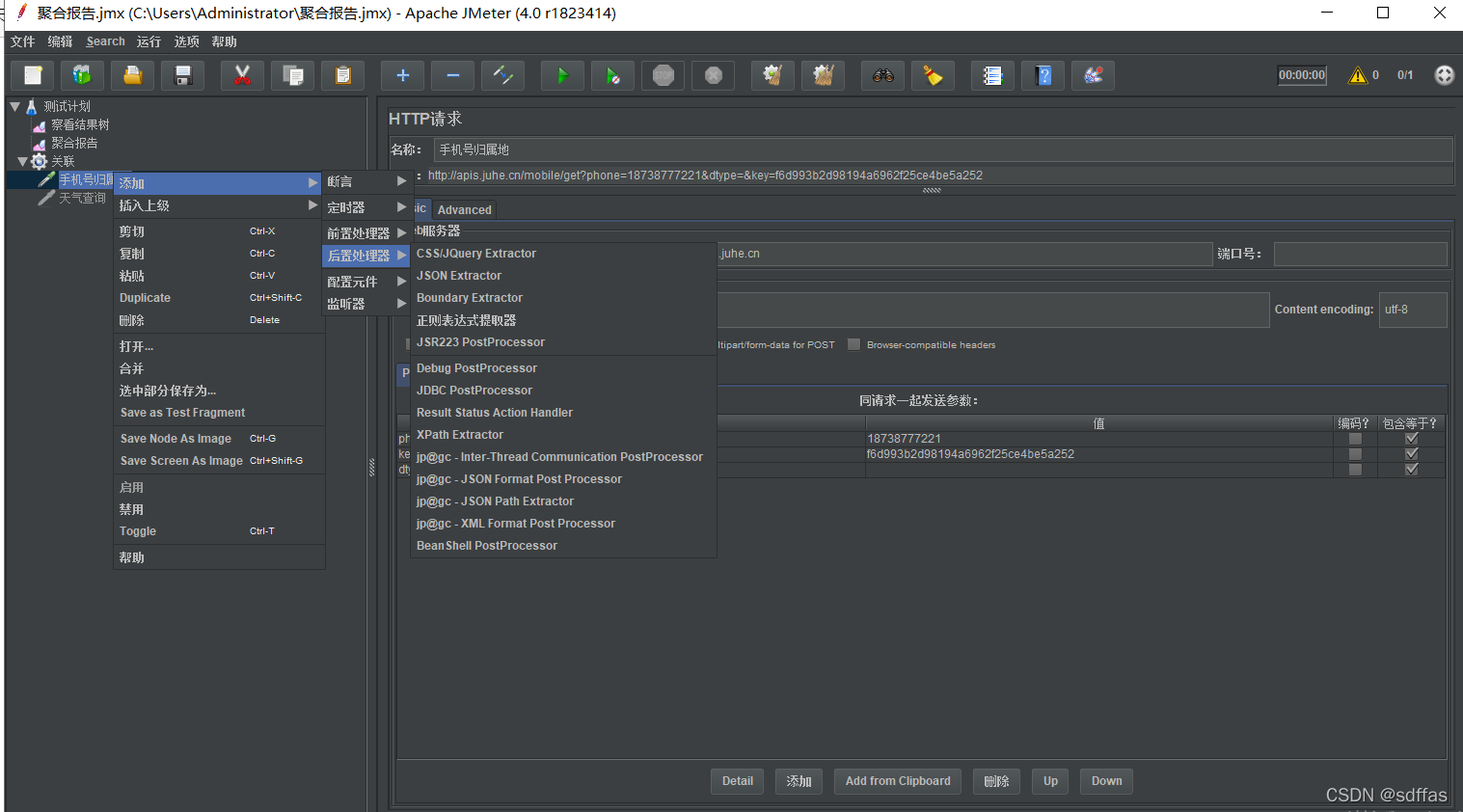Choose Debug PostProcessor menu item

click(563, 368)
